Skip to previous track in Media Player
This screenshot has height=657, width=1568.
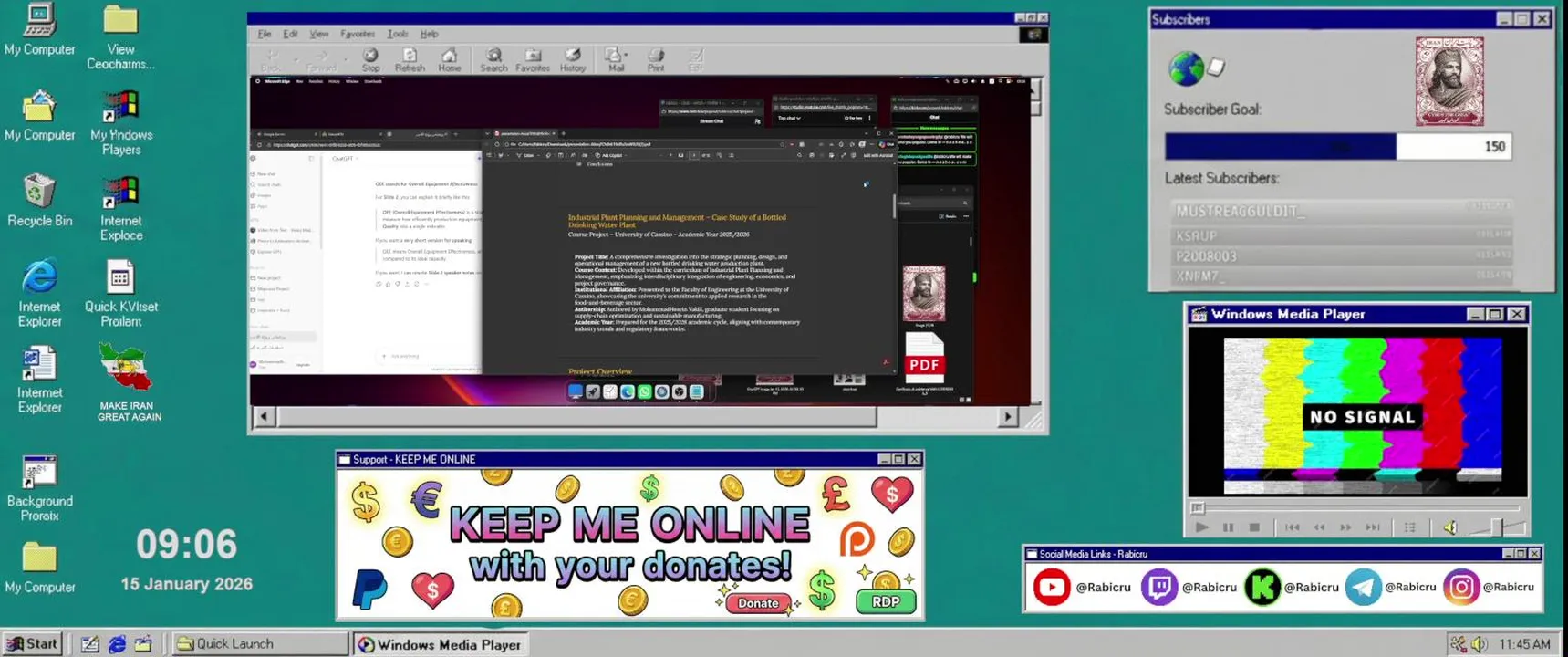click(x=1293, y=527)
